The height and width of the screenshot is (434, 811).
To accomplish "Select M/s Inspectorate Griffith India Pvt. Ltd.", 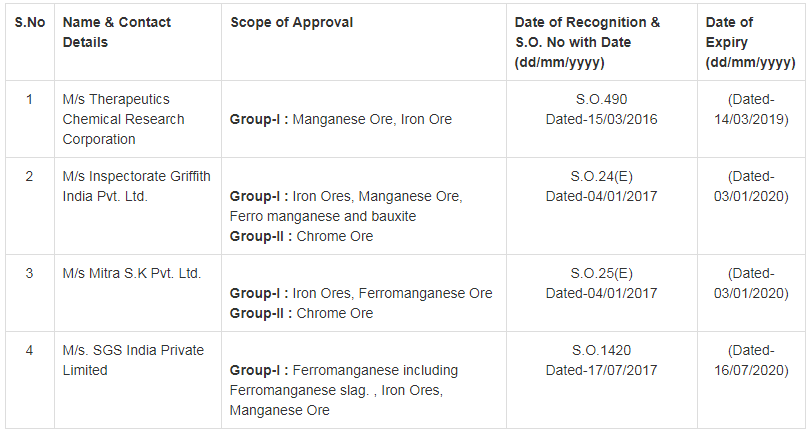I will [x=136, y=186].
